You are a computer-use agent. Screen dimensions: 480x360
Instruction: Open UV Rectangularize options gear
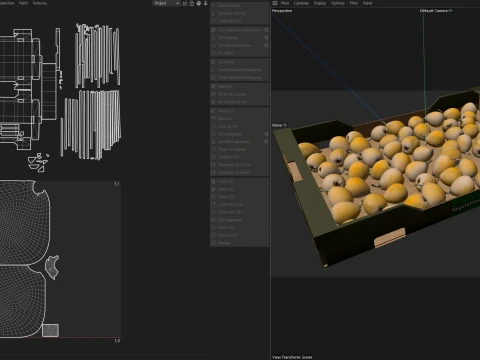pyautogui.click(x=266, y=141)
